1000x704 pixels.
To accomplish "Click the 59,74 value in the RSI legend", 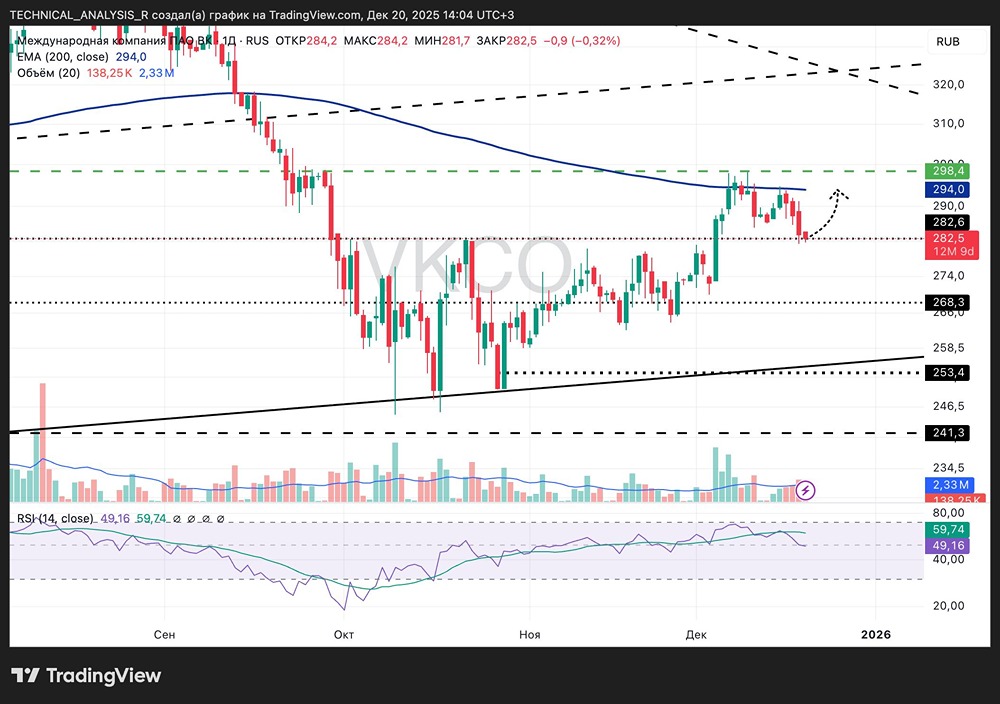I will click(151, 518).
